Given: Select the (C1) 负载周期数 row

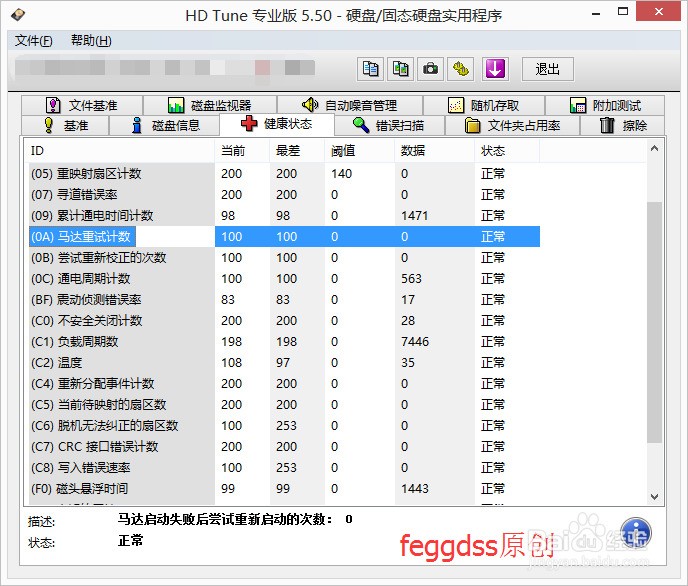Looking at the screenshot, I should [284, 342].
